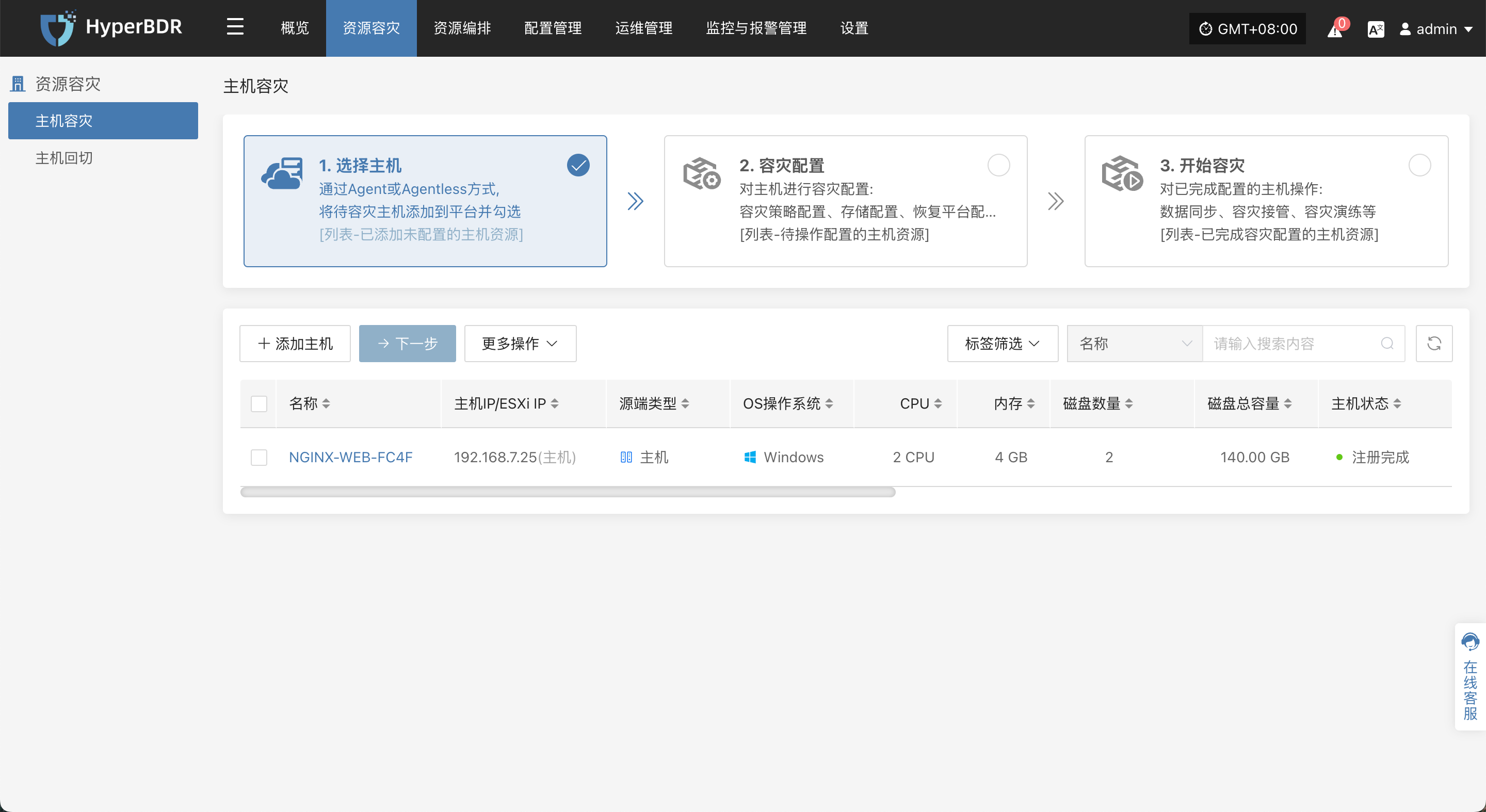Sort by 源端类型 column arrows
Image resolution: width=1486 pixels, height=812 pixels.
pyautogui.click(x=685, y=404)
